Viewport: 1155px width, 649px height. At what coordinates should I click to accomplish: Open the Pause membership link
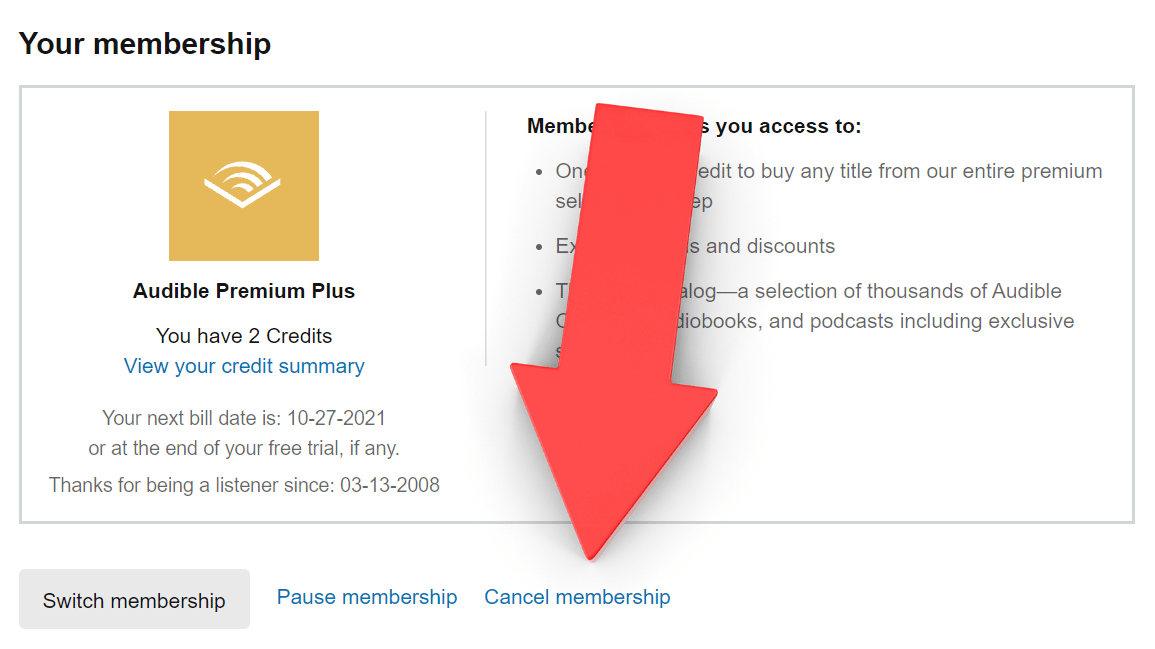click(x=367, y=597)
